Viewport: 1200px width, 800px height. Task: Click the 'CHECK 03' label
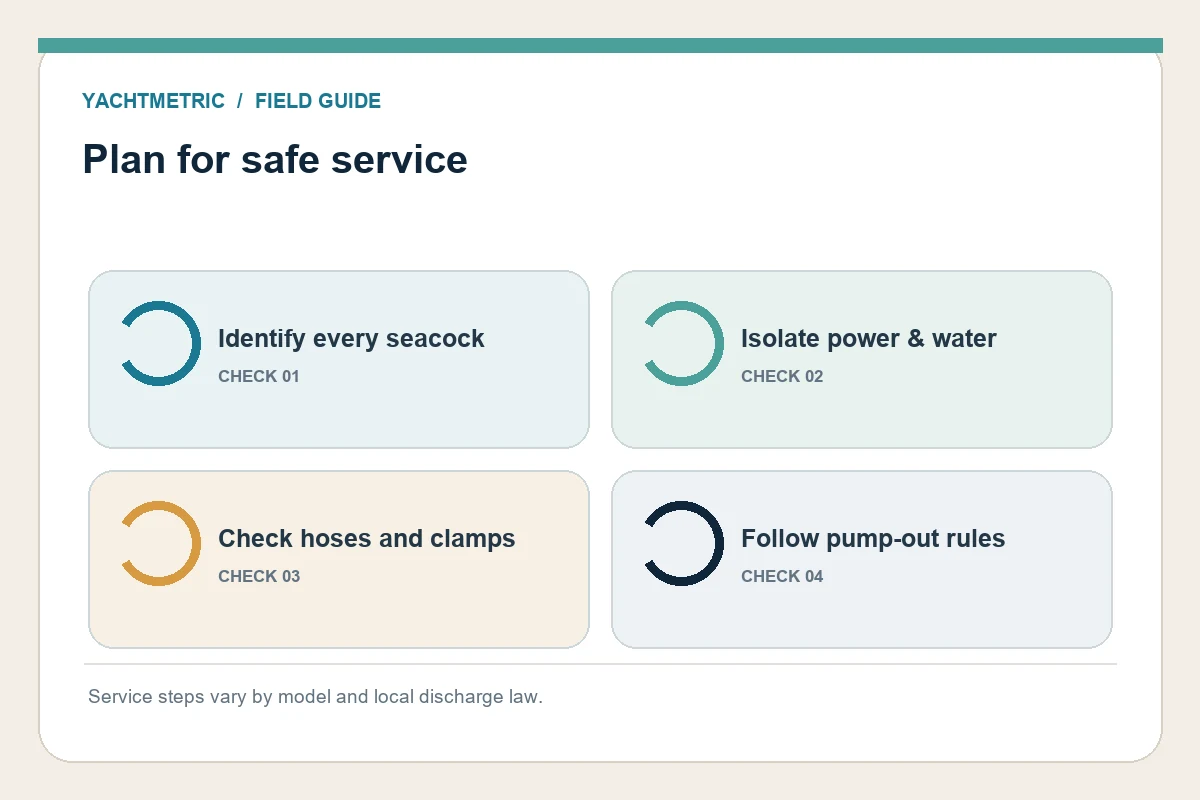click(x=259, y=577)
